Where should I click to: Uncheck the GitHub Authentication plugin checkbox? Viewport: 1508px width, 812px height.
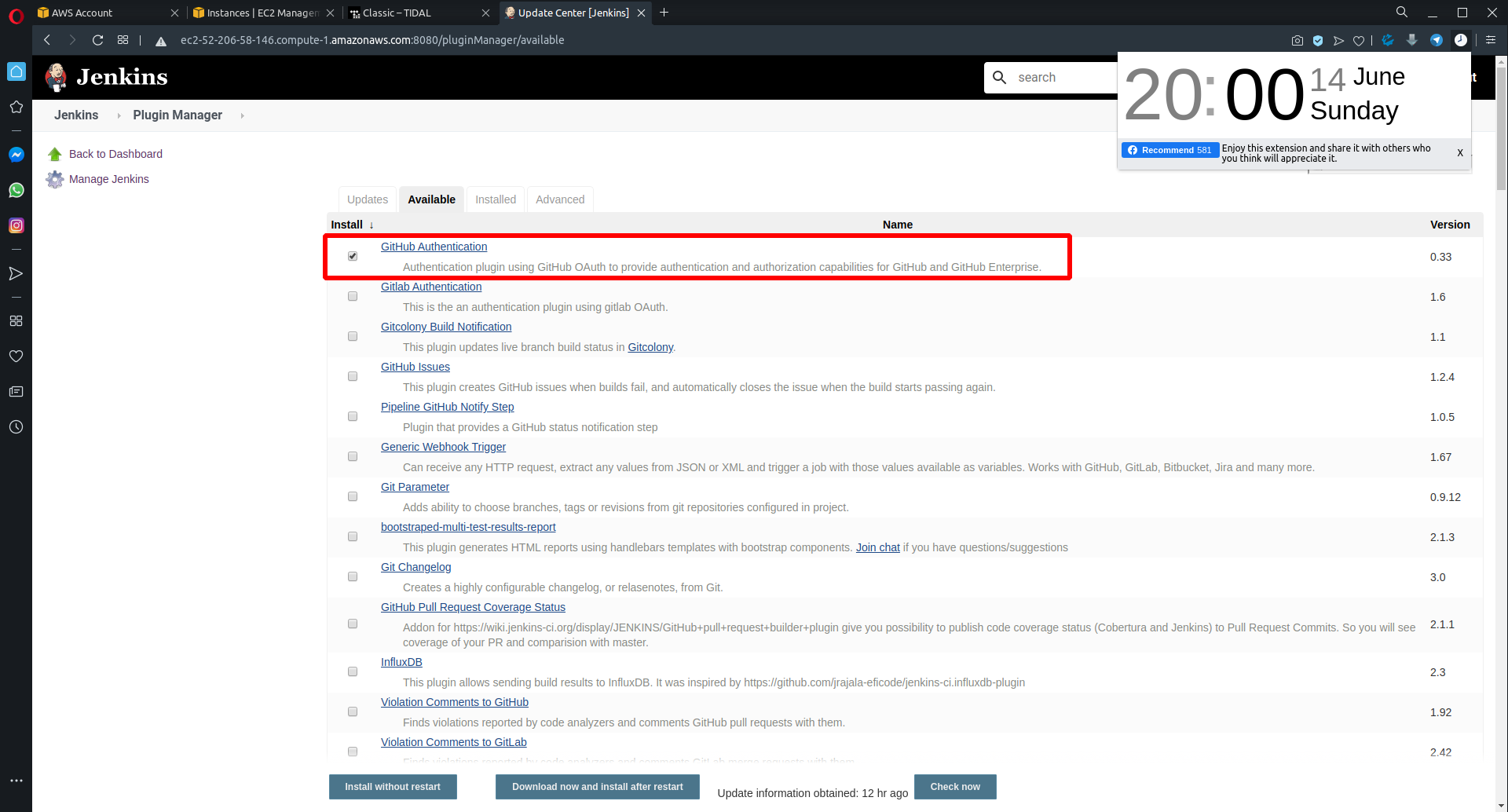click(353, 256)
